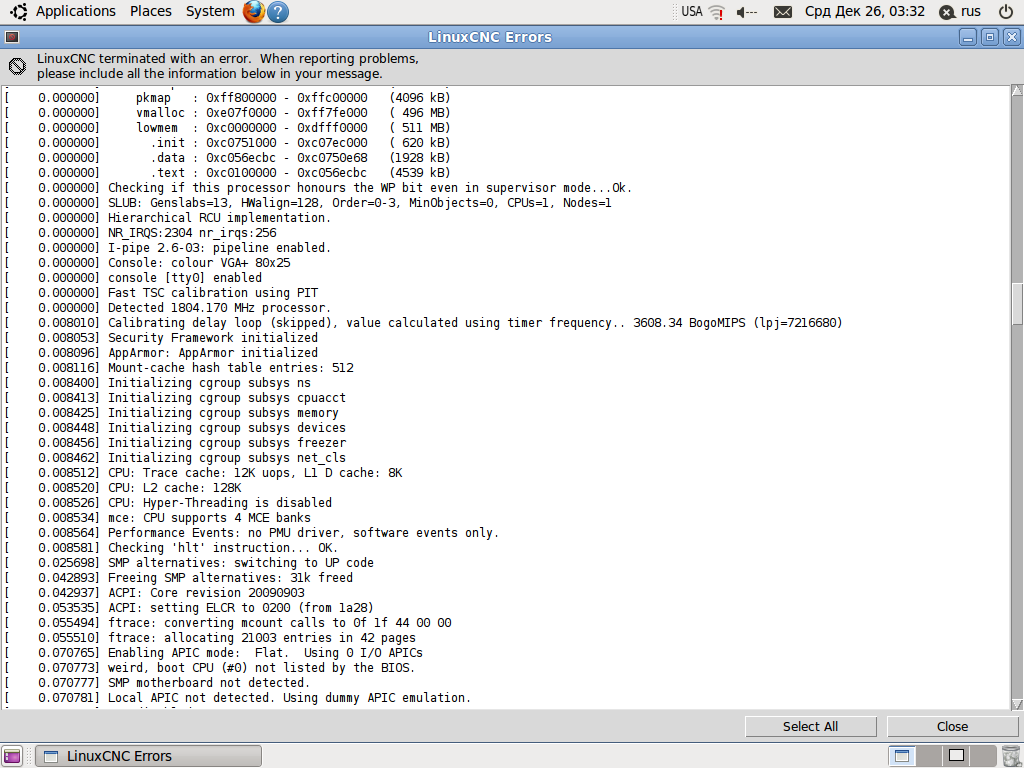
Task: Click line 'Freeing SMP alternatives: 31k freed'
Action: [x=230, y=577]
